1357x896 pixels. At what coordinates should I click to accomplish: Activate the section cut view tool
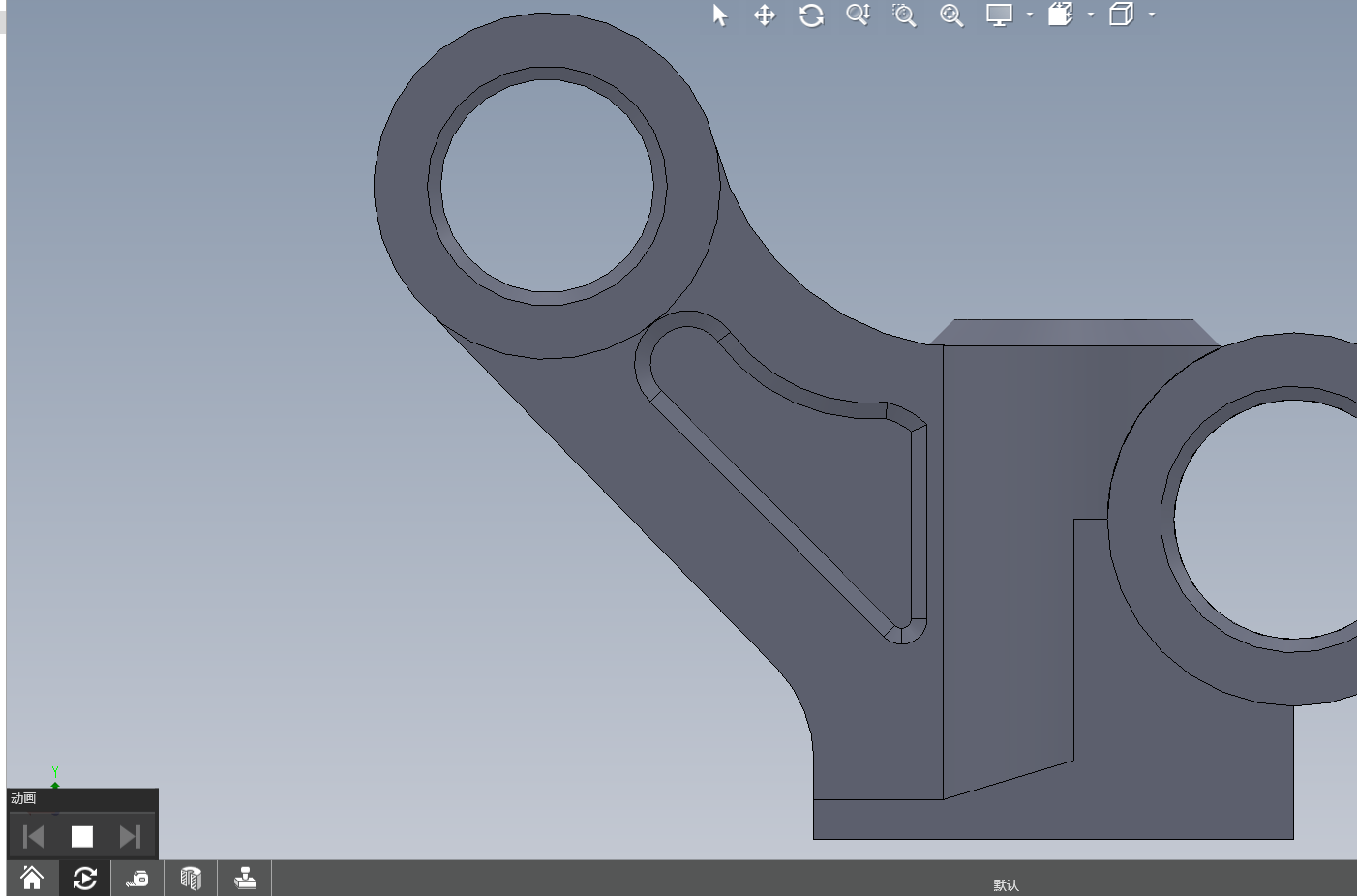pos(191,878)
